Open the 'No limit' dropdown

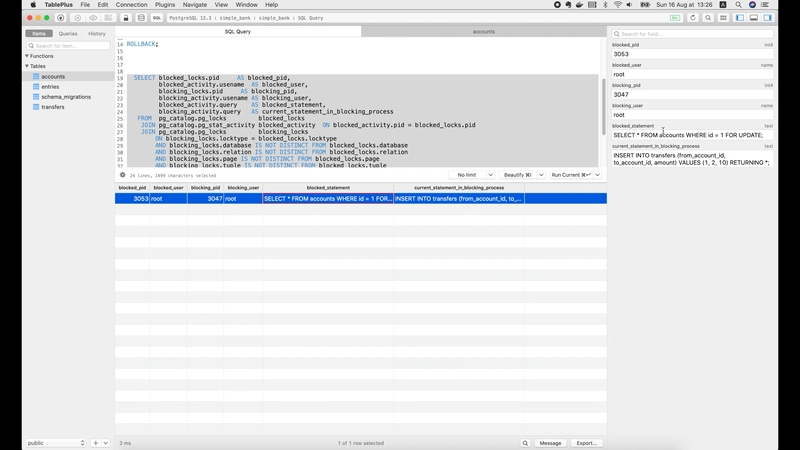click(x=474, y=175)
